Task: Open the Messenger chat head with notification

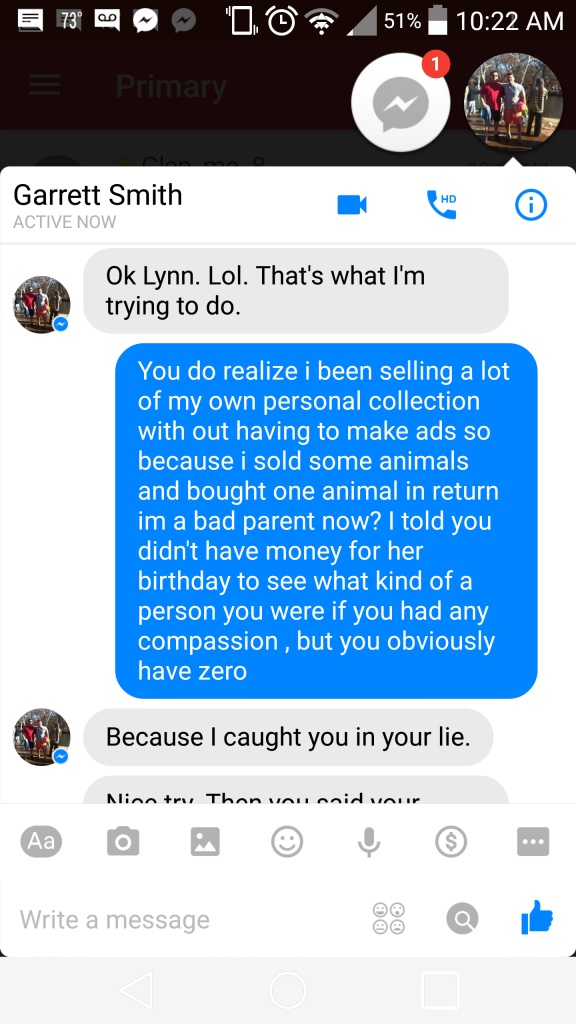Action: 400,102
